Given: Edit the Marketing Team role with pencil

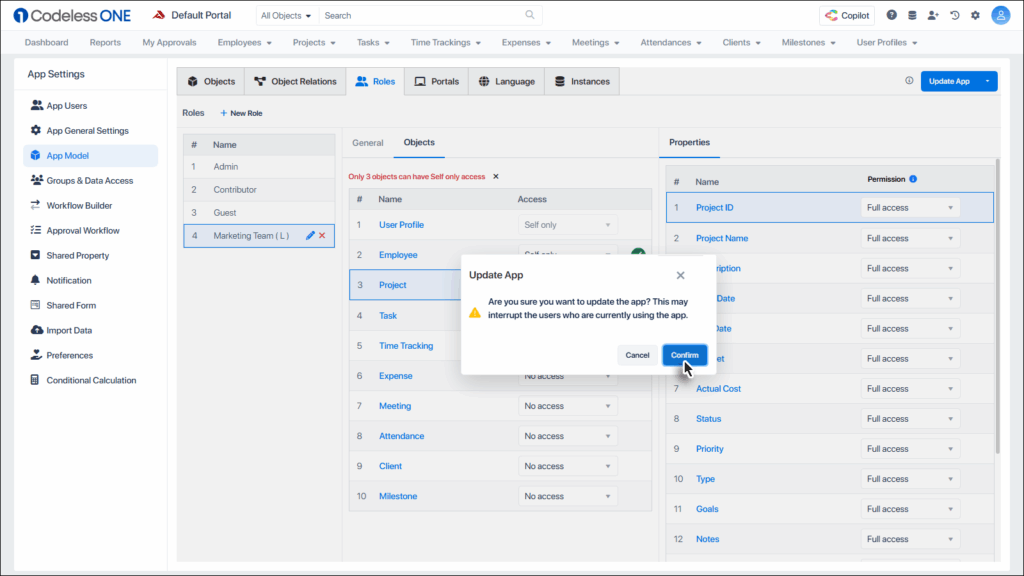Looking at the screenshot, I should coord(310,236).
